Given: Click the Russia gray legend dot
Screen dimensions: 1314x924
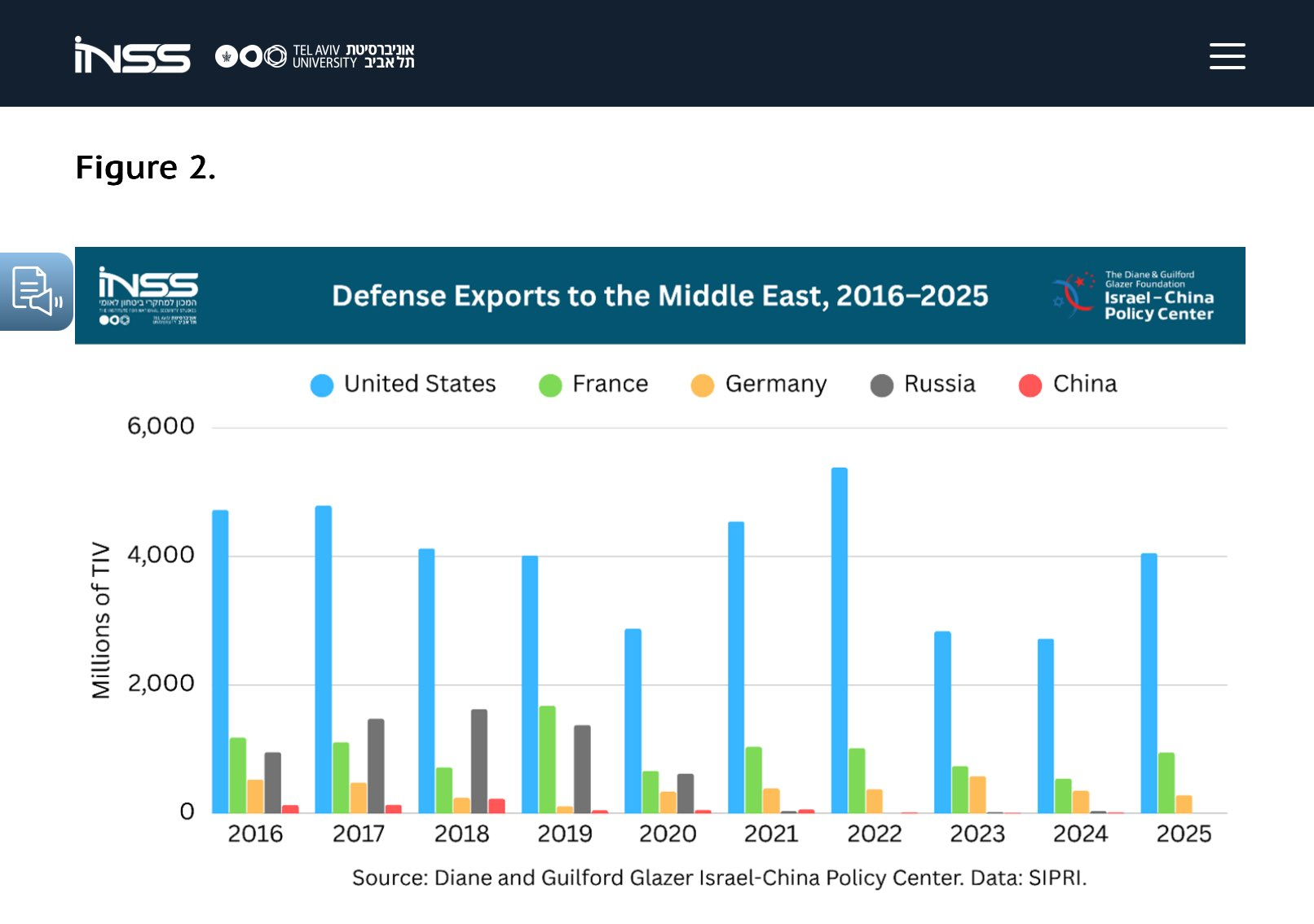Looking at the screenshot, I should [881, 385].
